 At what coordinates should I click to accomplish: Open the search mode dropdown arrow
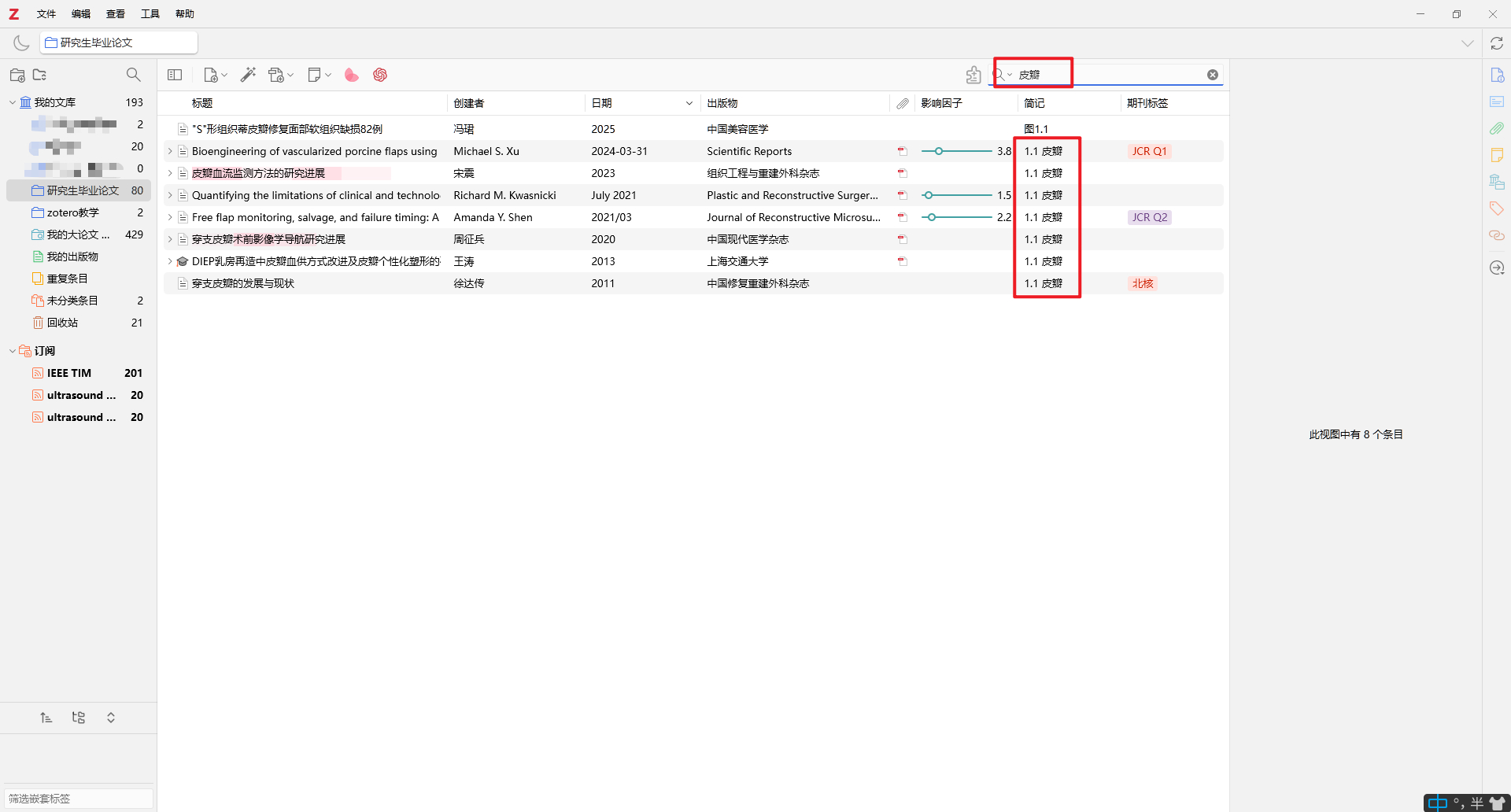point(1010,75)
